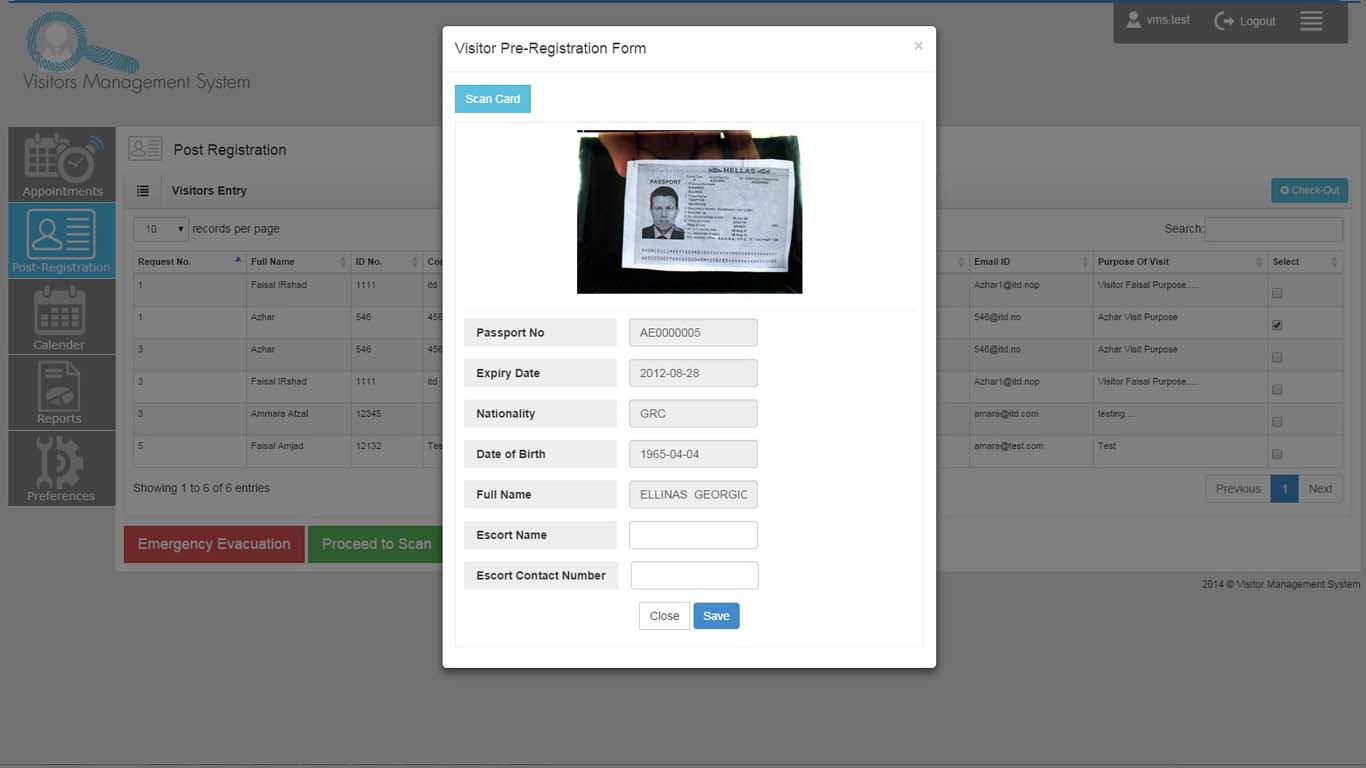Click the Save button in the form

[x=716, y=616]
